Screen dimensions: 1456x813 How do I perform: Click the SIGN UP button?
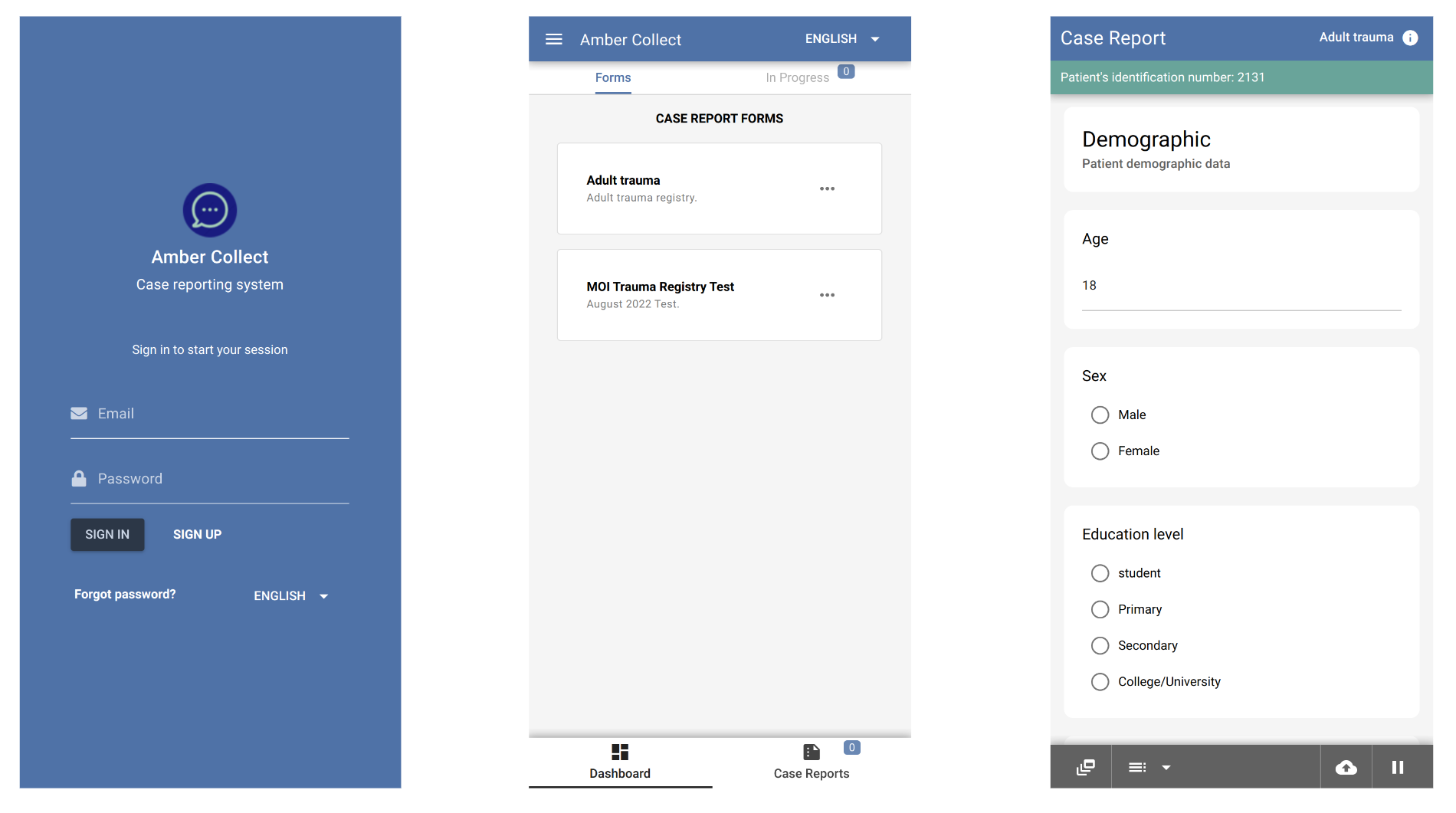click(x=197, y=534)
